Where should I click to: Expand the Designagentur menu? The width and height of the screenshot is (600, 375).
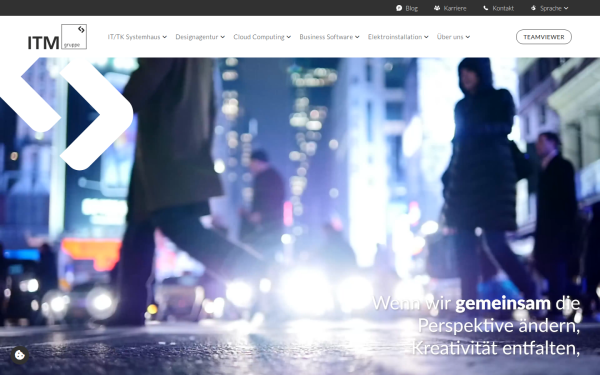click(200, 37)
